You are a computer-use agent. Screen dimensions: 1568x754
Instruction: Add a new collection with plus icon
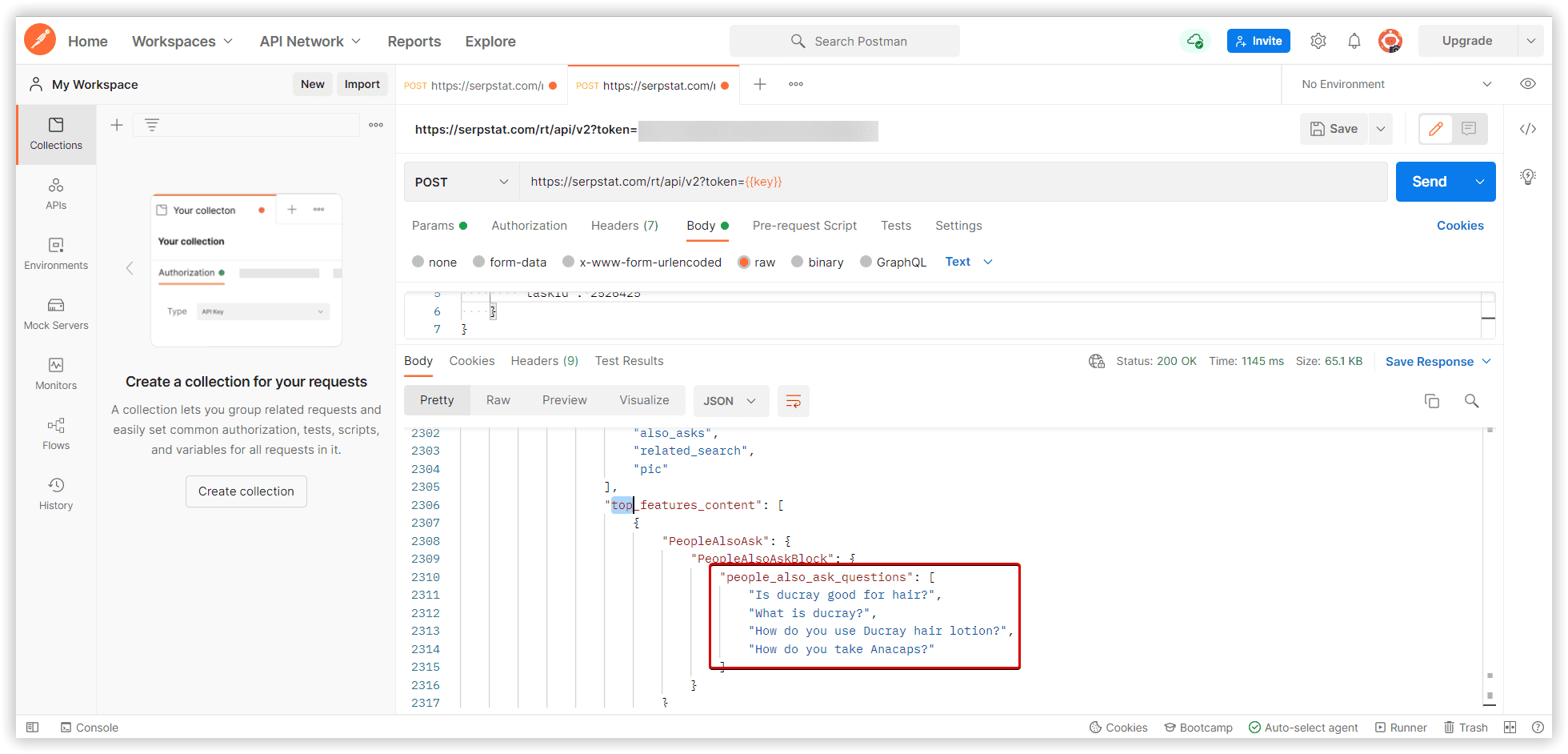pyautogui.click(x=117, y=125)
